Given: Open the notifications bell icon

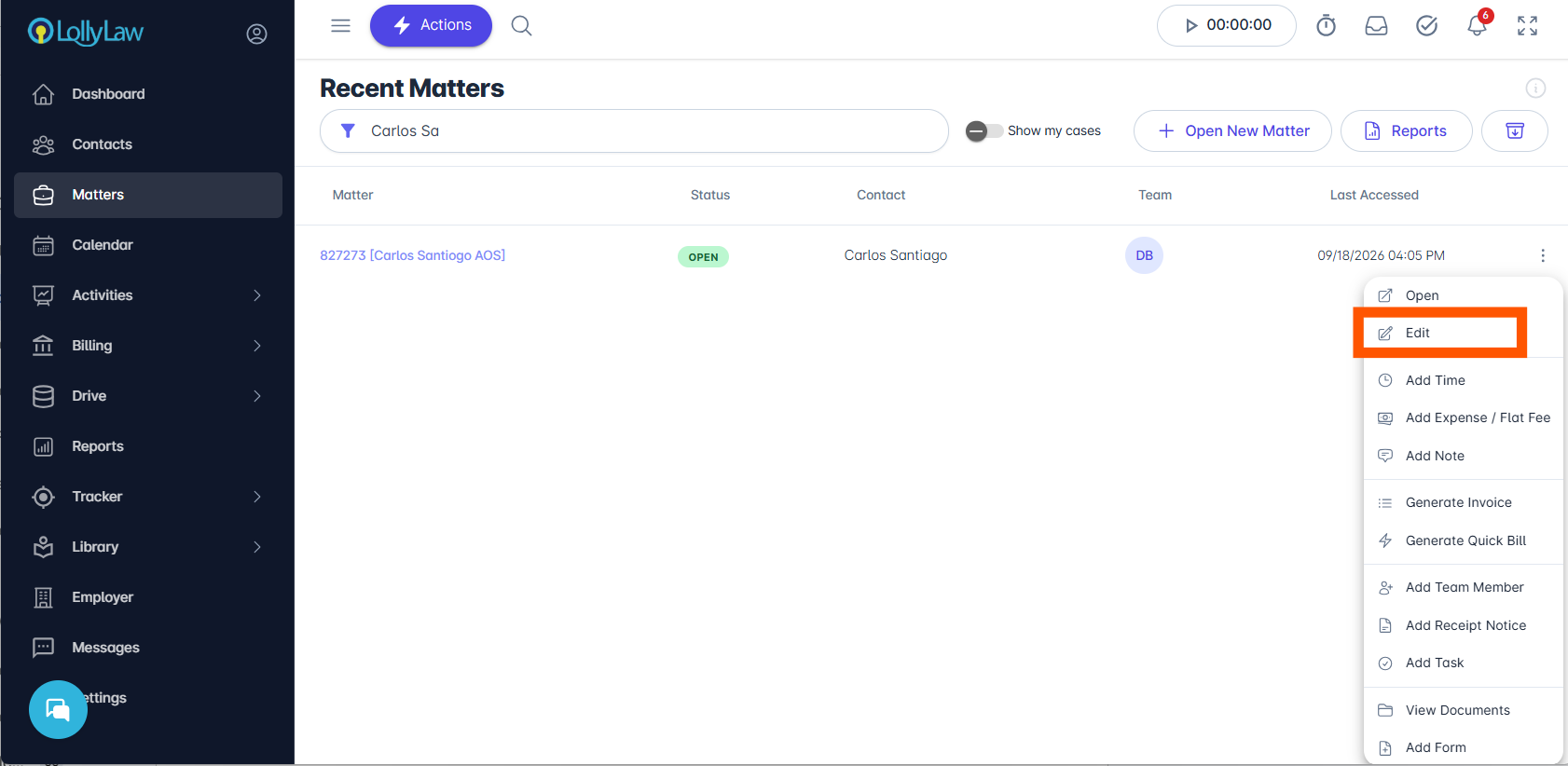Looking at the screenshot, I should tap(1477, 25).
